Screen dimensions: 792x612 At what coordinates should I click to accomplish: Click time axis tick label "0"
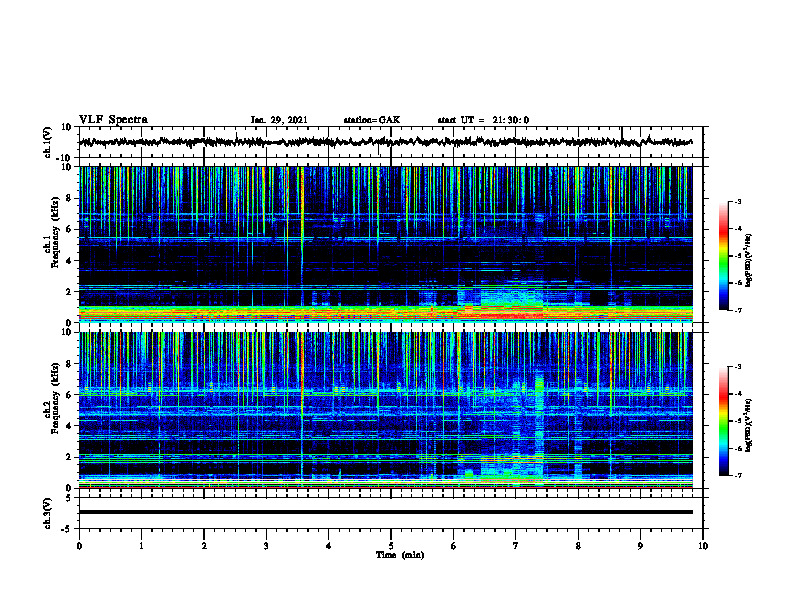(79, 546)
